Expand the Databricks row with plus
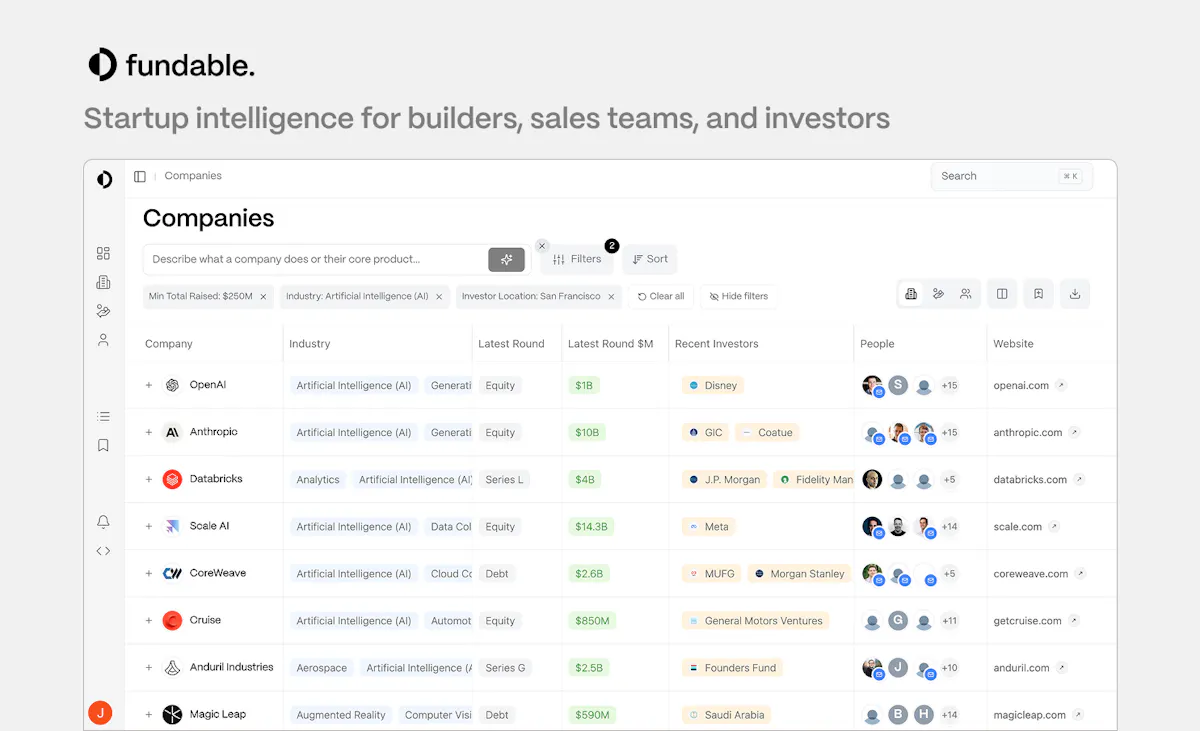 [x=149, y=479]
